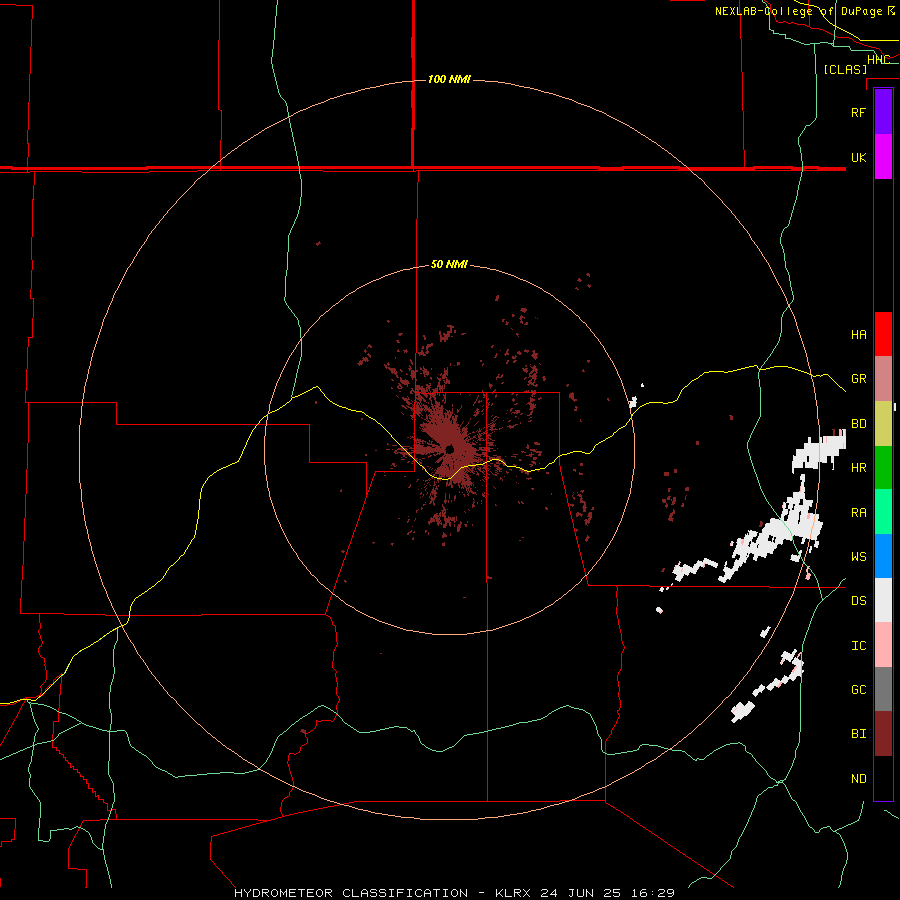The width and height of the screenshot is (900, 900).
Task: Click the GR legend label
Action: pos(858,379)
